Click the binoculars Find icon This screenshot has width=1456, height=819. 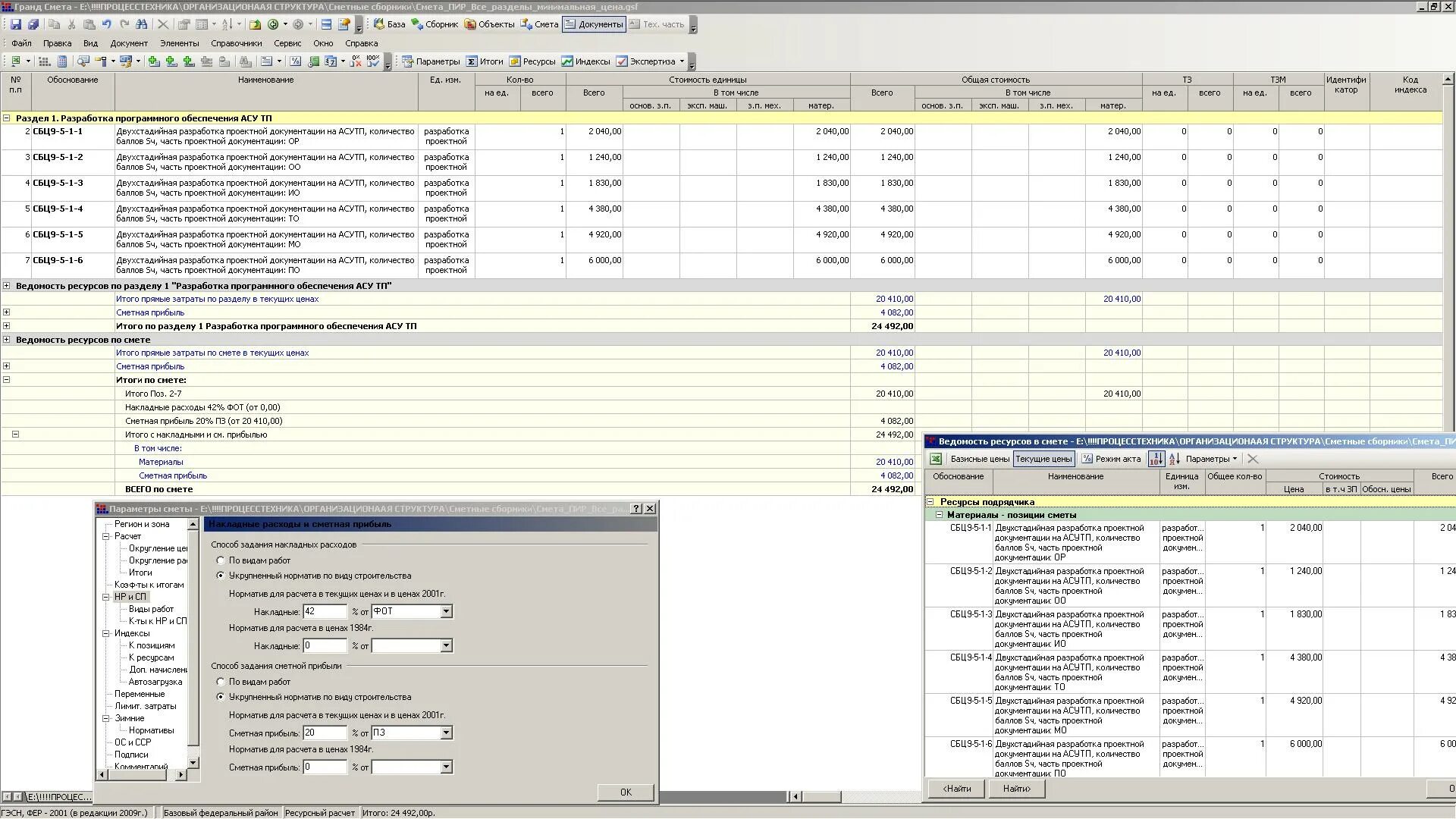[x=142, y=24]
